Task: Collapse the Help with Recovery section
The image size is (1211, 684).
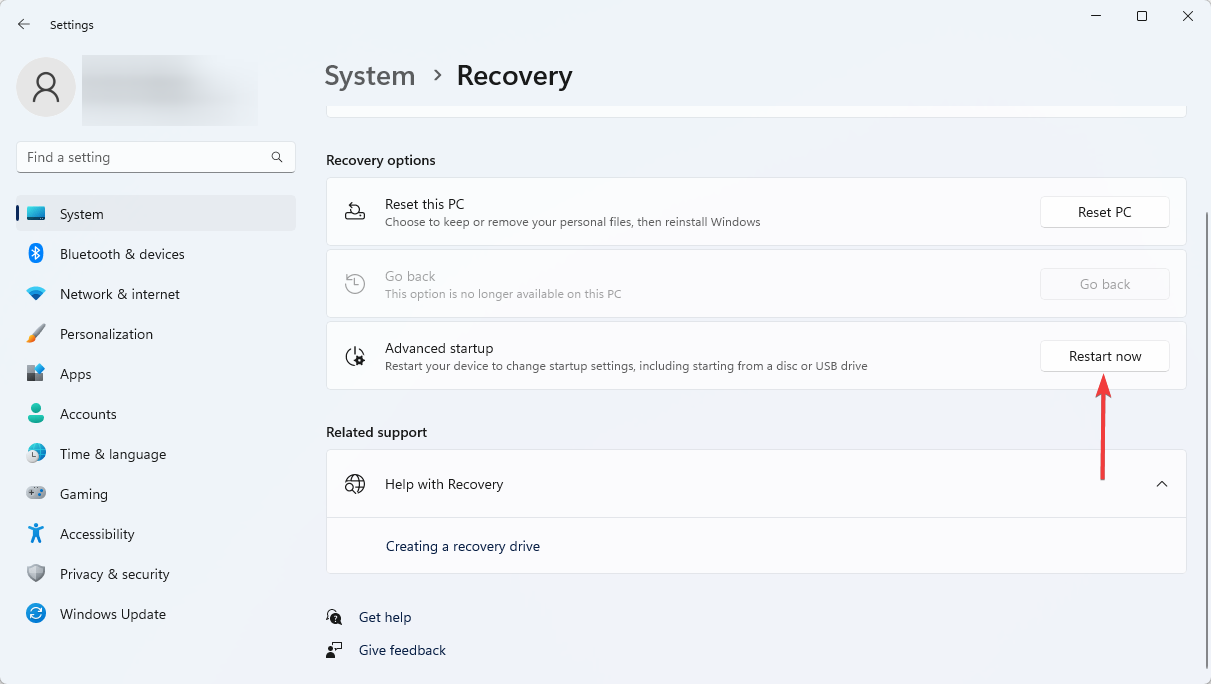Action: coord(1162,484)
